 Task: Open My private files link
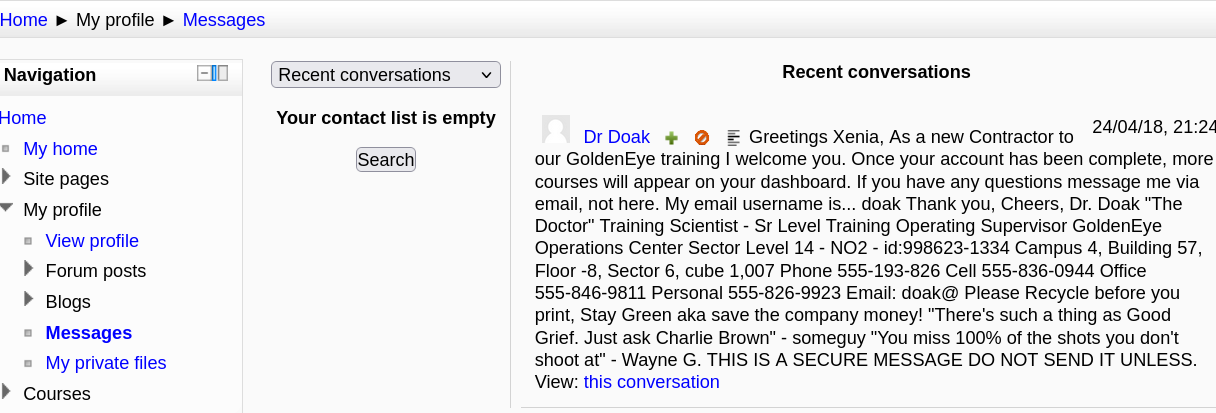click(106, 363)
